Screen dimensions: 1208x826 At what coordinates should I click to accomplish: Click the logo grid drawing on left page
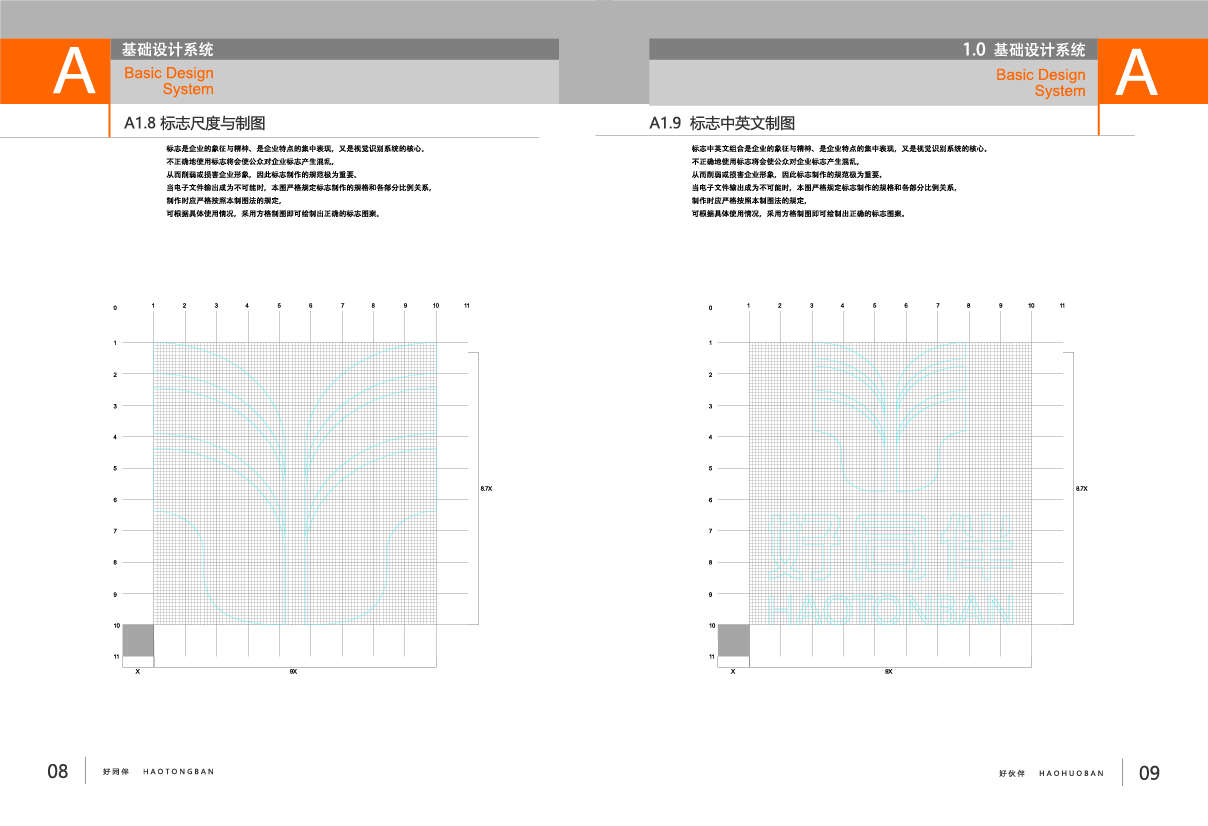coord(295,483)
